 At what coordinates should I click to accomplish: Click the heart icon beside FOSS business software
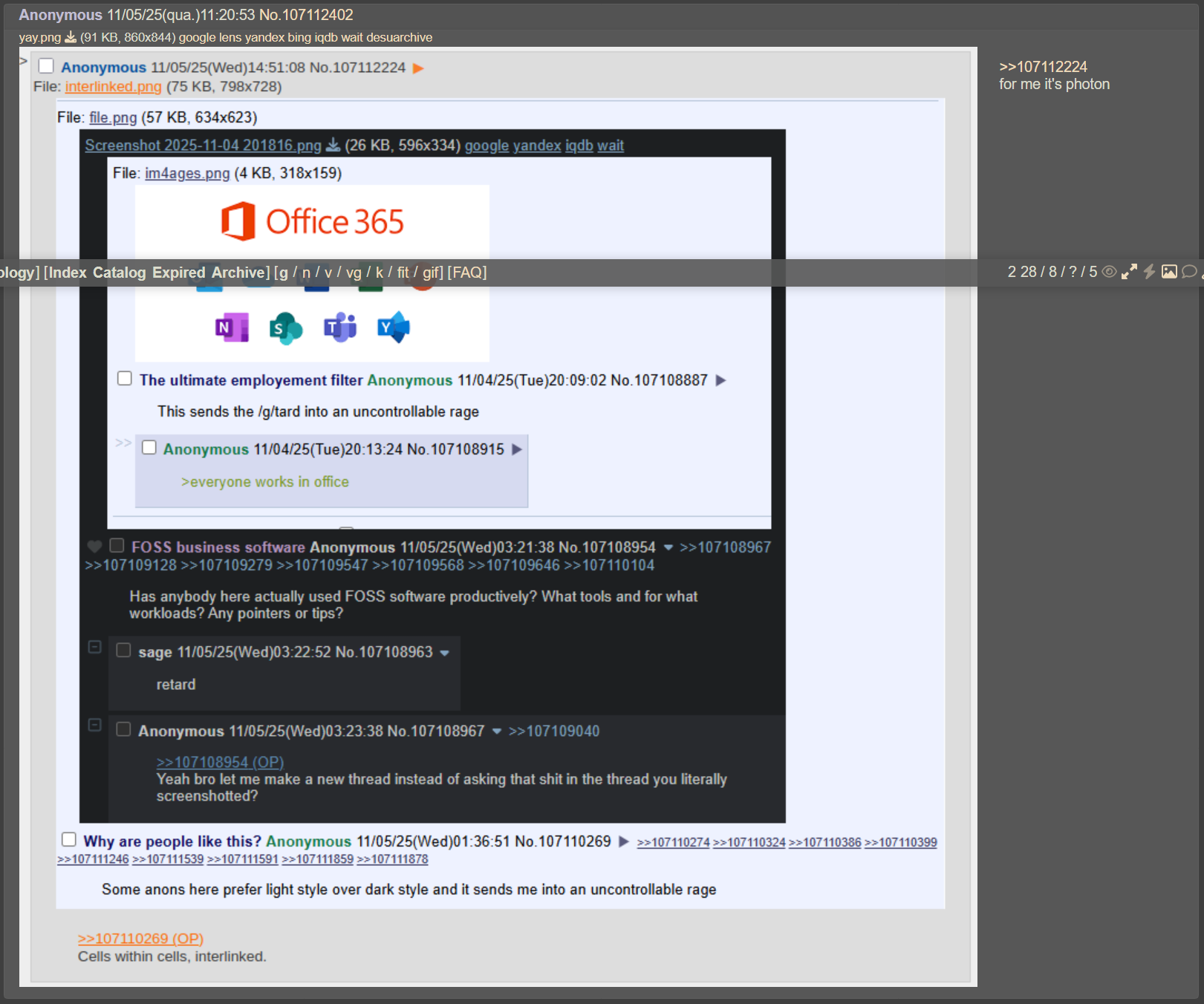pyautogui.click(x=94, y=547)
